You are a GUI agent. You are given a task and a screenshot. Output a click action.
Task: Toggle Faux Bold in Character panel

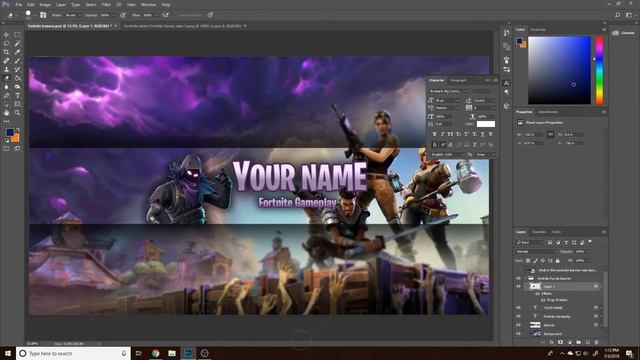434,134
